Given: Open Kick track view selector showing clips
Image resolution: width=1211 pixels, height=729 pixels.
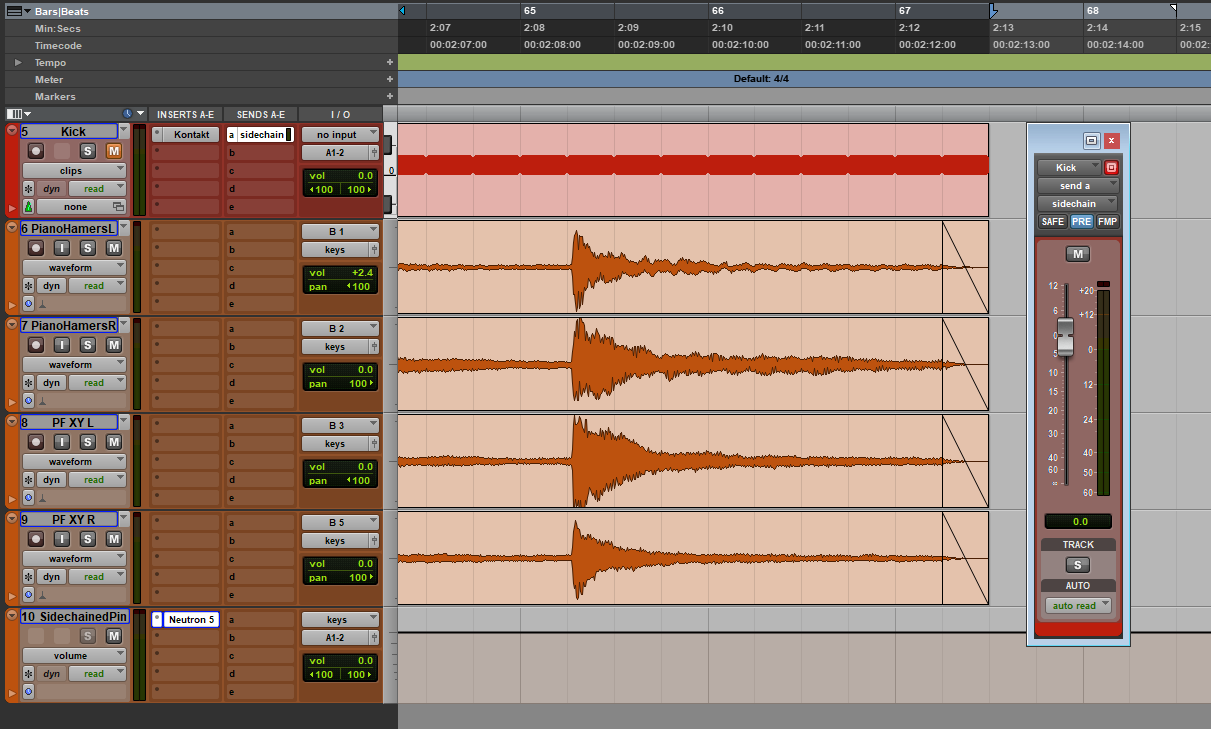Looking at the screenshot, I should click(x=74, y=171).
